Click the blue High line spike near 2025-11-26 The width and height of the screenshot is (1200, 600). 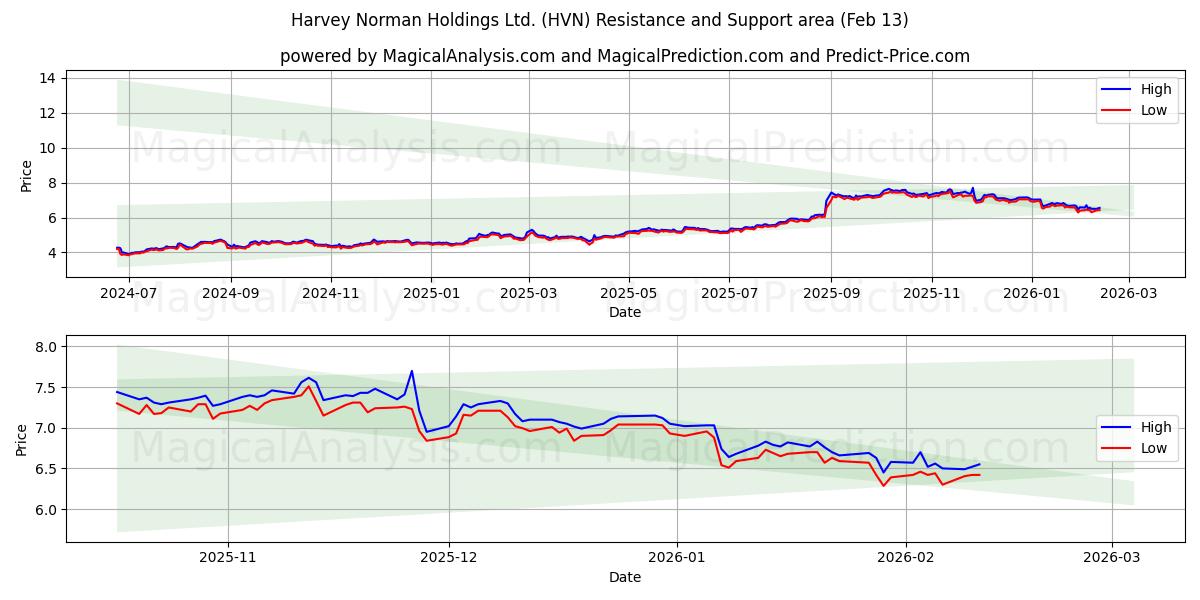(x=411, y=371)
